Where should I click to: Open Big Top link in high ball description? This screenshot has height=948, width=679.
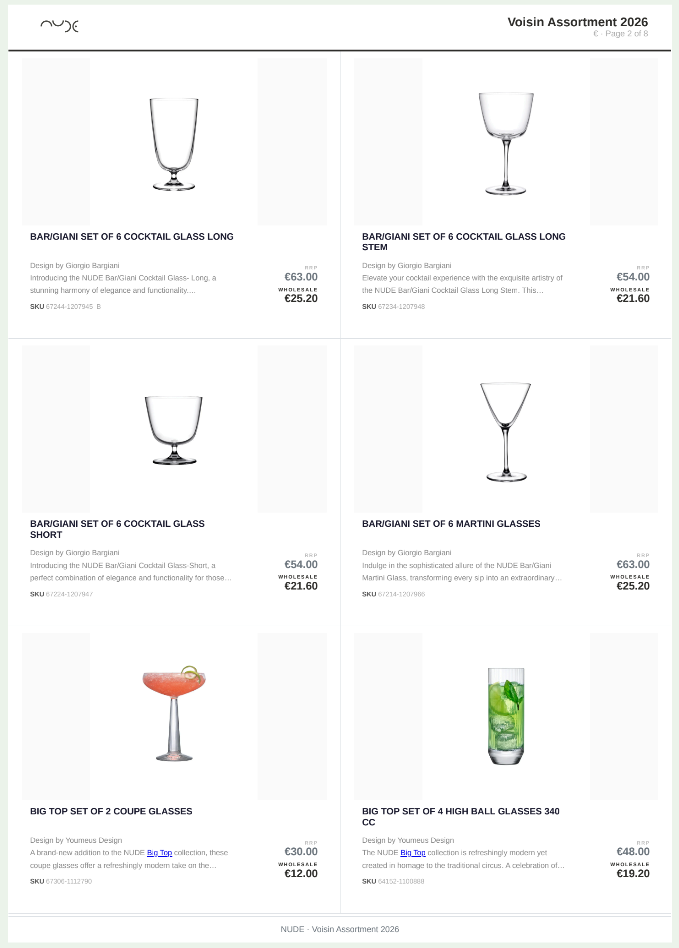point(413,853)
